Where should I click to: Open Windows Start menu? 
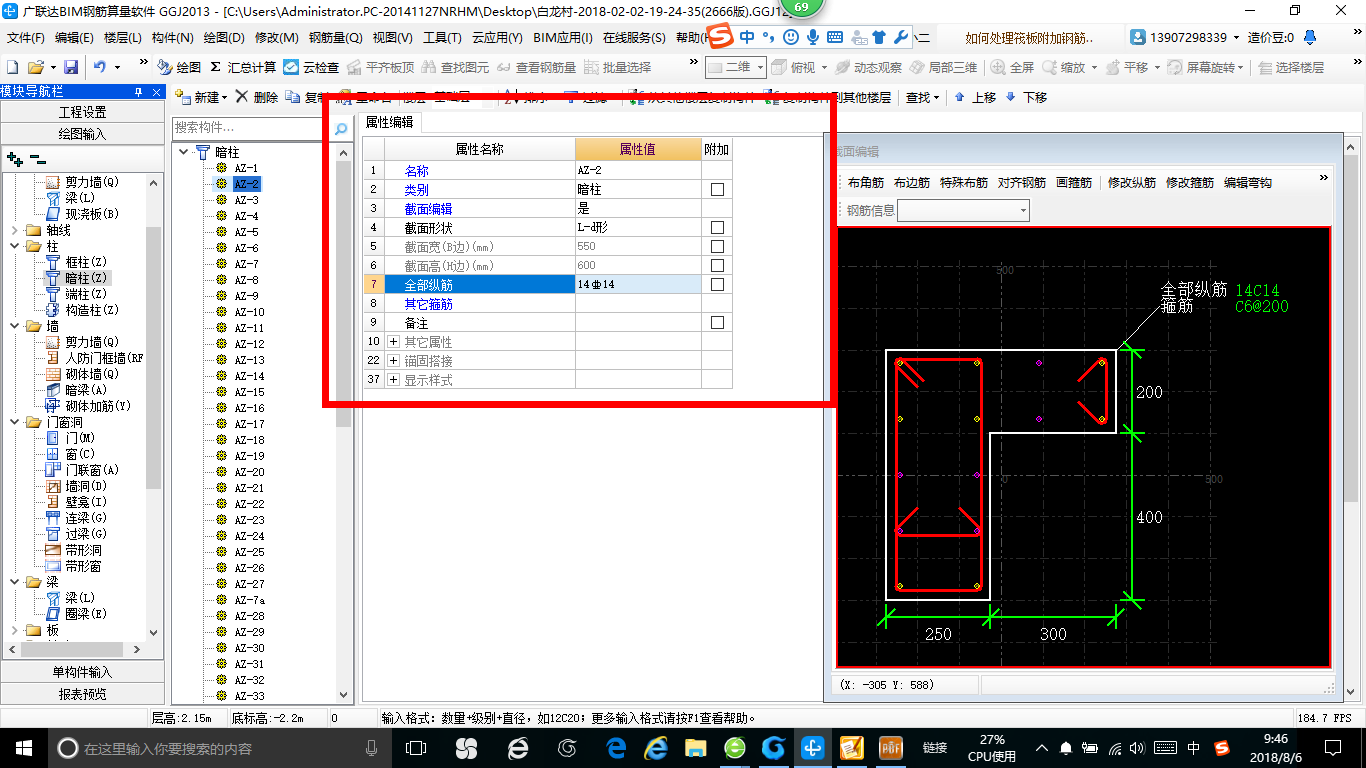(23, 748)
